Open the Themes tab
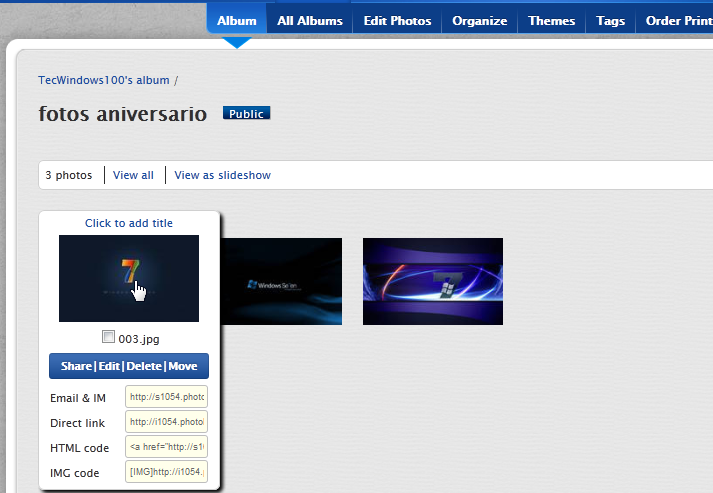This screenshot has width=713, height=493. 551,20
